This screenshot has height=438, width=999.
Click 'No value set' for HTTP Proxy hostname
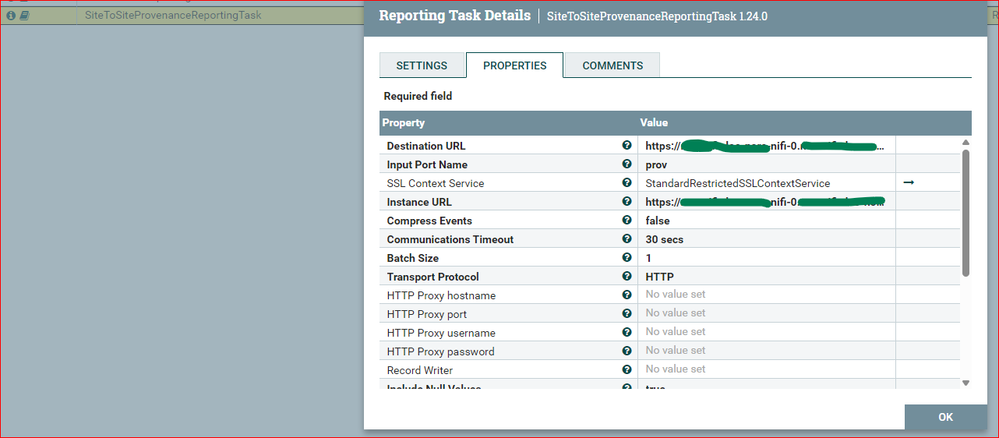[675, 295]
